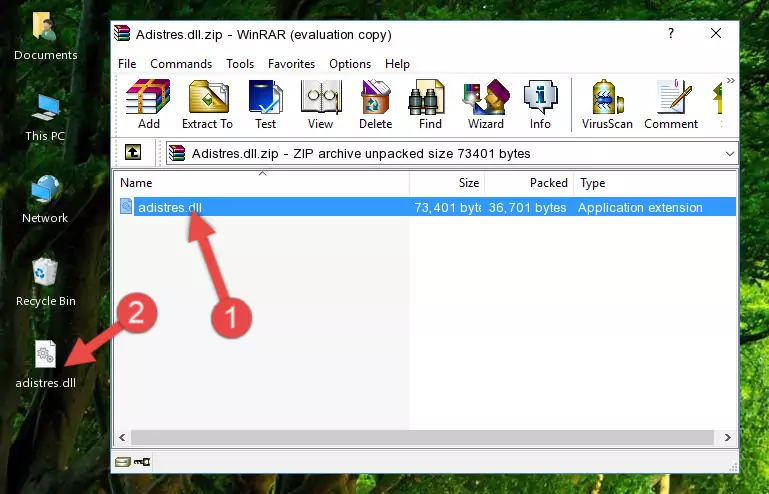
Task: Open the Favorites menu
Action: pos(291,64)
